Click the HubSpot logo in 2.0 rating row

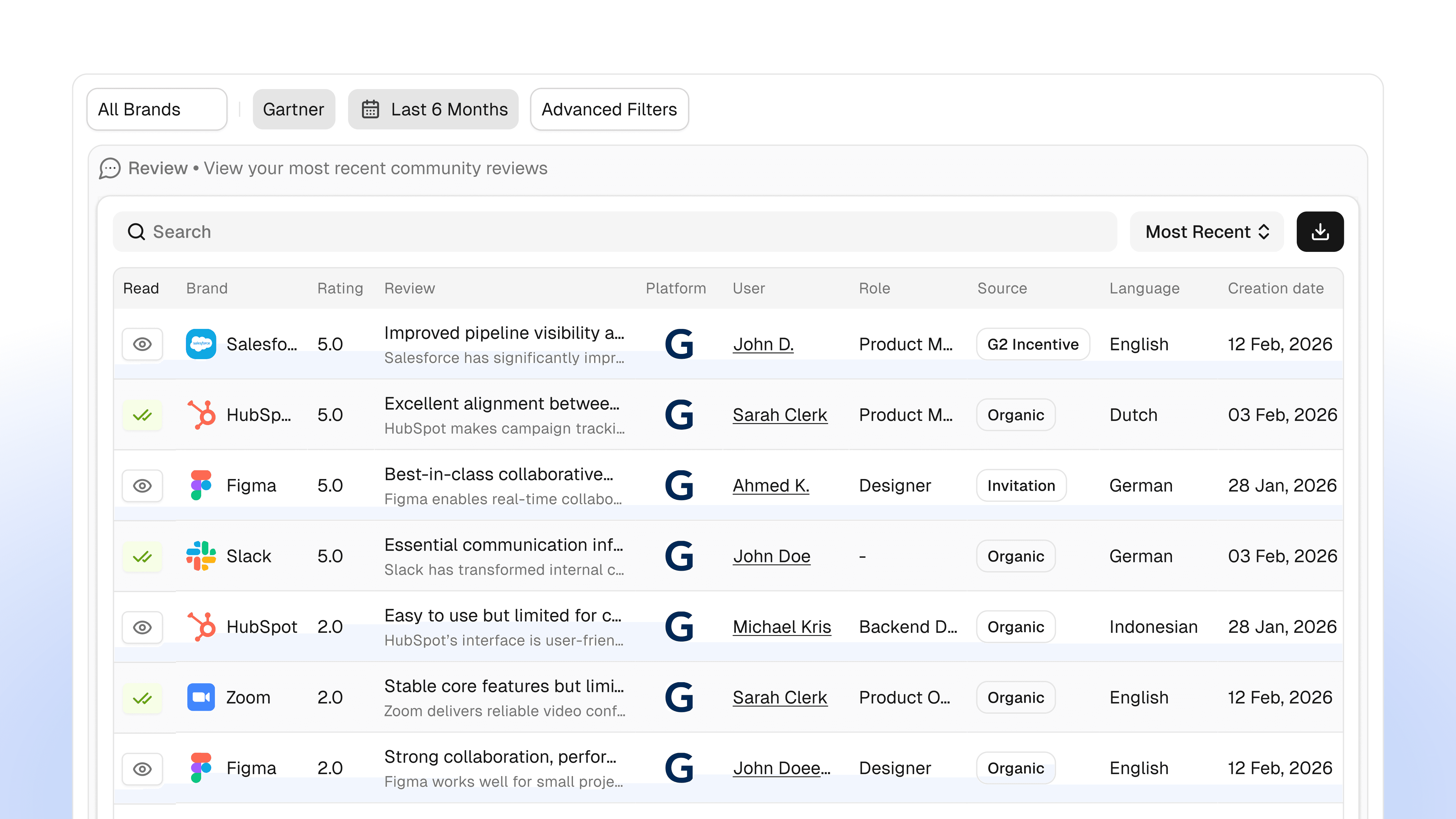click(201, 626)
